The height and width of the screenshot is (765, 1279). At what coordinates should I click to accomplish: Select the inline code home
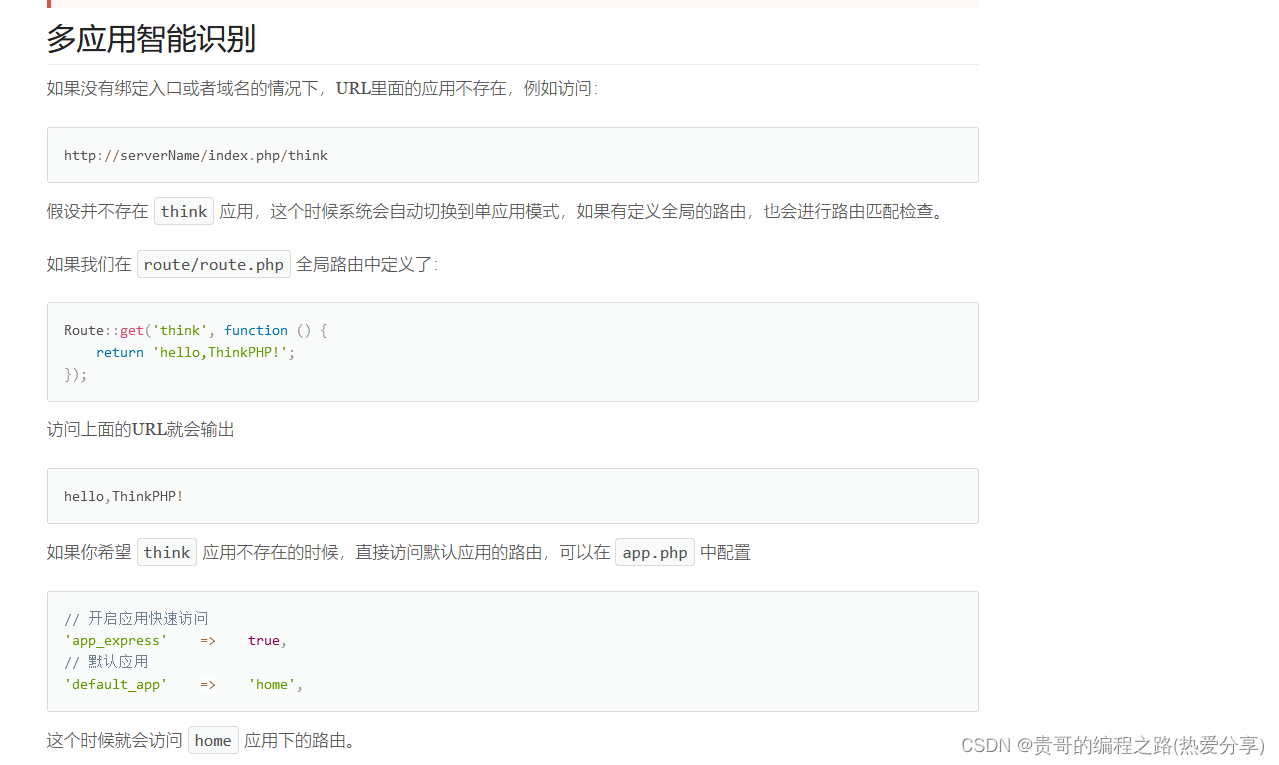[x=212, y=740]
